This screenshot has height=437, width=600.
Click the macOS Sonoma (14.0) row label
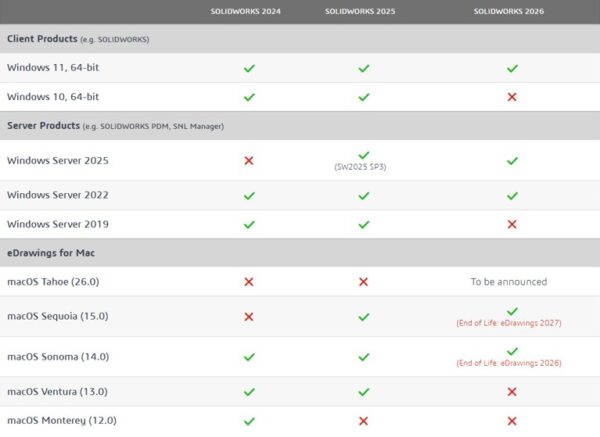58,357
